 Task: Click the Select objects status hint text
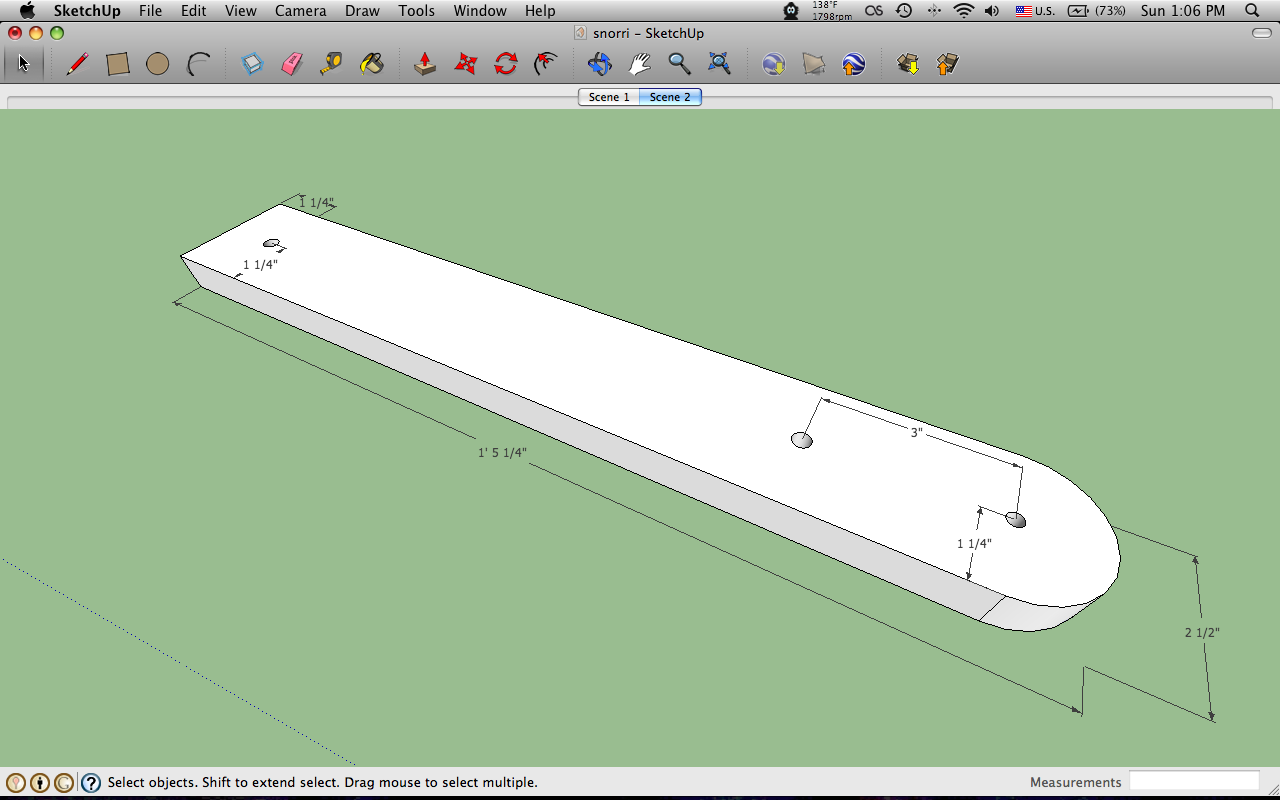(322, 782)
